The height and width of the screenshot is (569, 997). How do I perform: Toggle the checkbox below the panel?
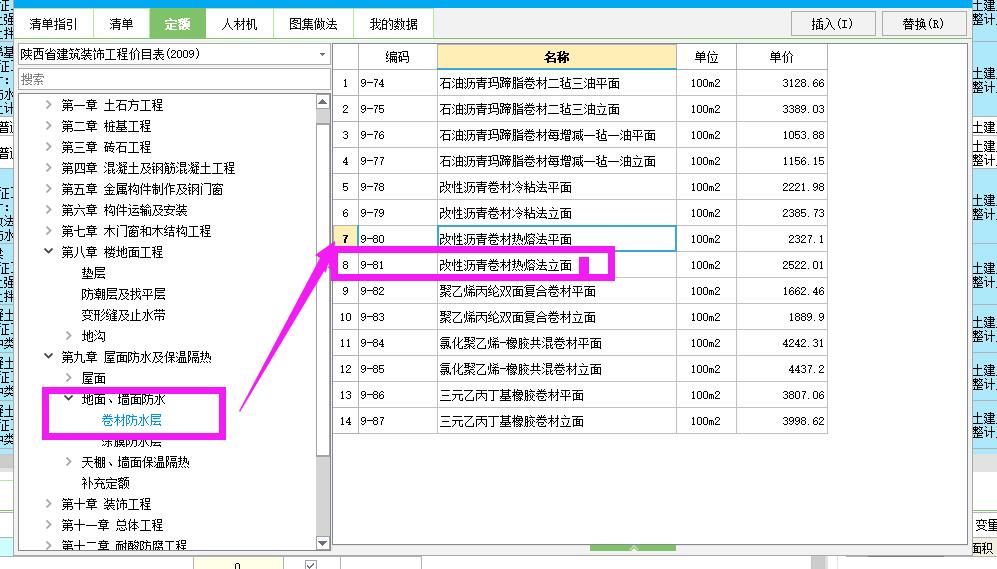coord(310,565)
